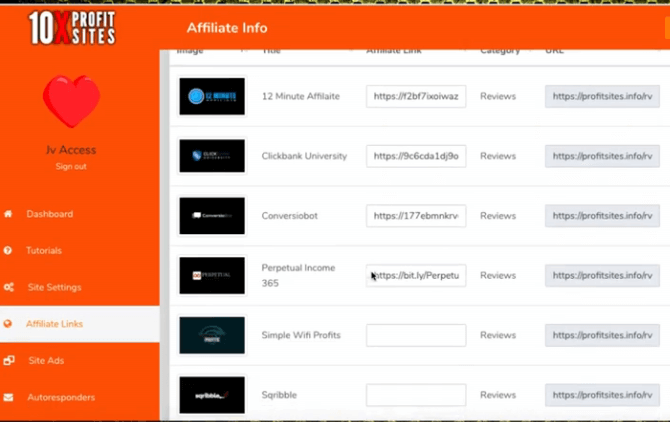This screenshot has width=670, height=422.
Task: Open Site Settings in the sidebar
Action: tap(54, 287)
